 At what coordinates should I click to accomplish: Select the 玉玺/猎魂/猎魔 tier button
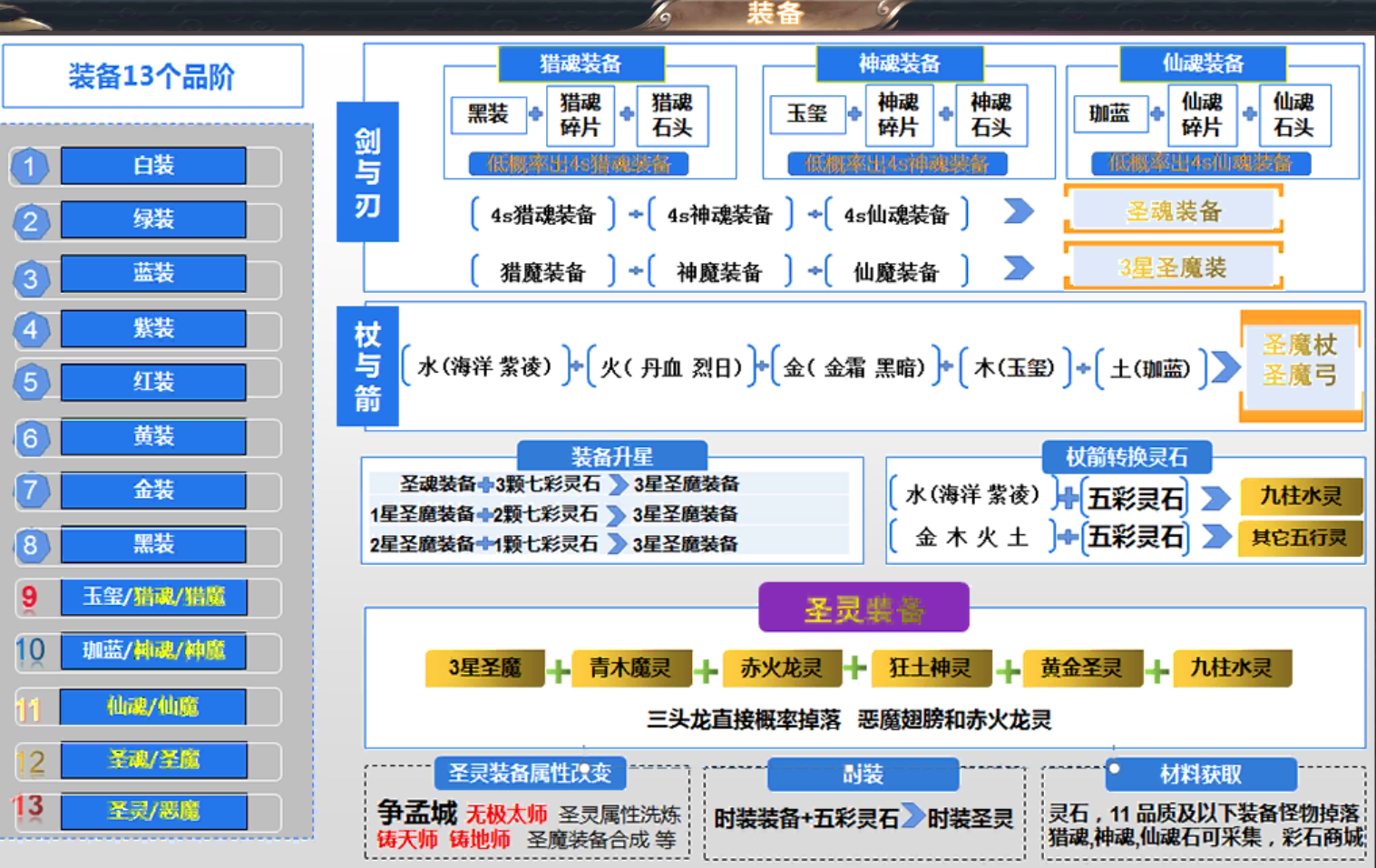[x=153, y=597]
